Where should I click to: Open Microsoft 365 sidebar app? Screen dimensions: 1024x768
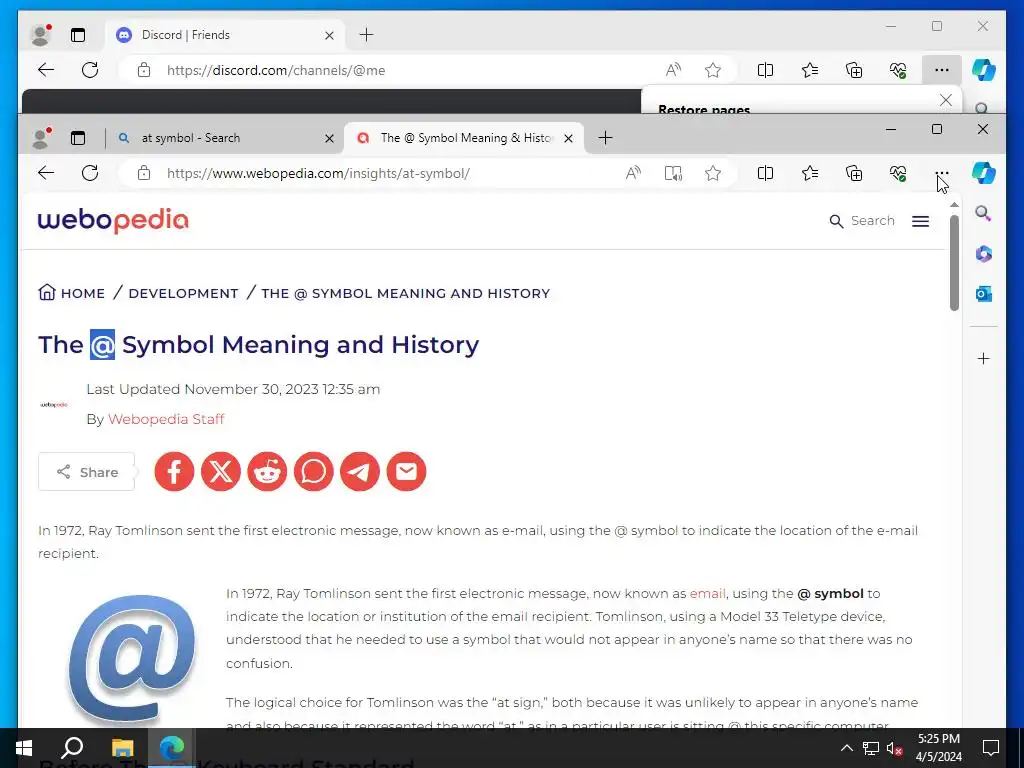point(984,253)
